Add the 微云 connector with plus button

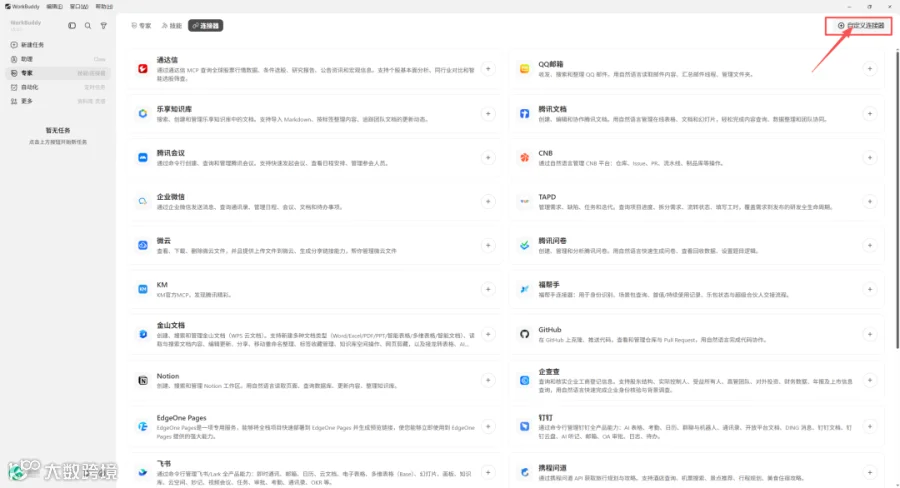click(488, 245)
